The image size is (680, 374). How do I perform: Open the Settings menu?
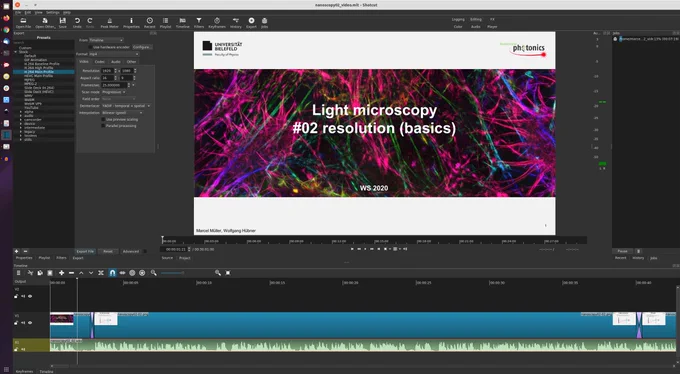coord(52,13)
